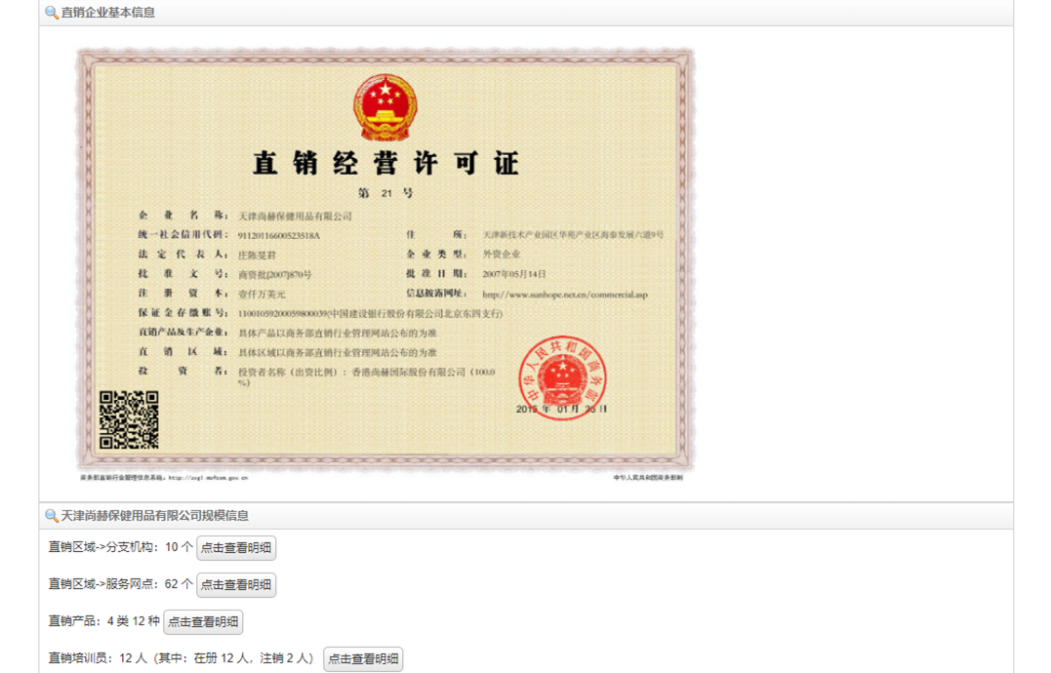Click the text 直销区域->分支机构: 10 个
Image resolution: width=1051 pixels, height=673 pixels.
(120, 547)
